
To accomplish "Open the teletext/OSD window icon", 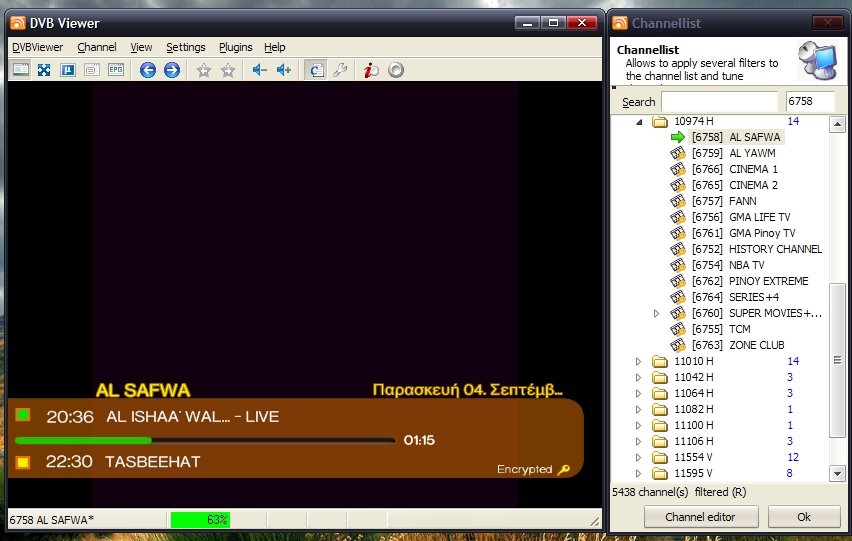I will click(92, 70).
